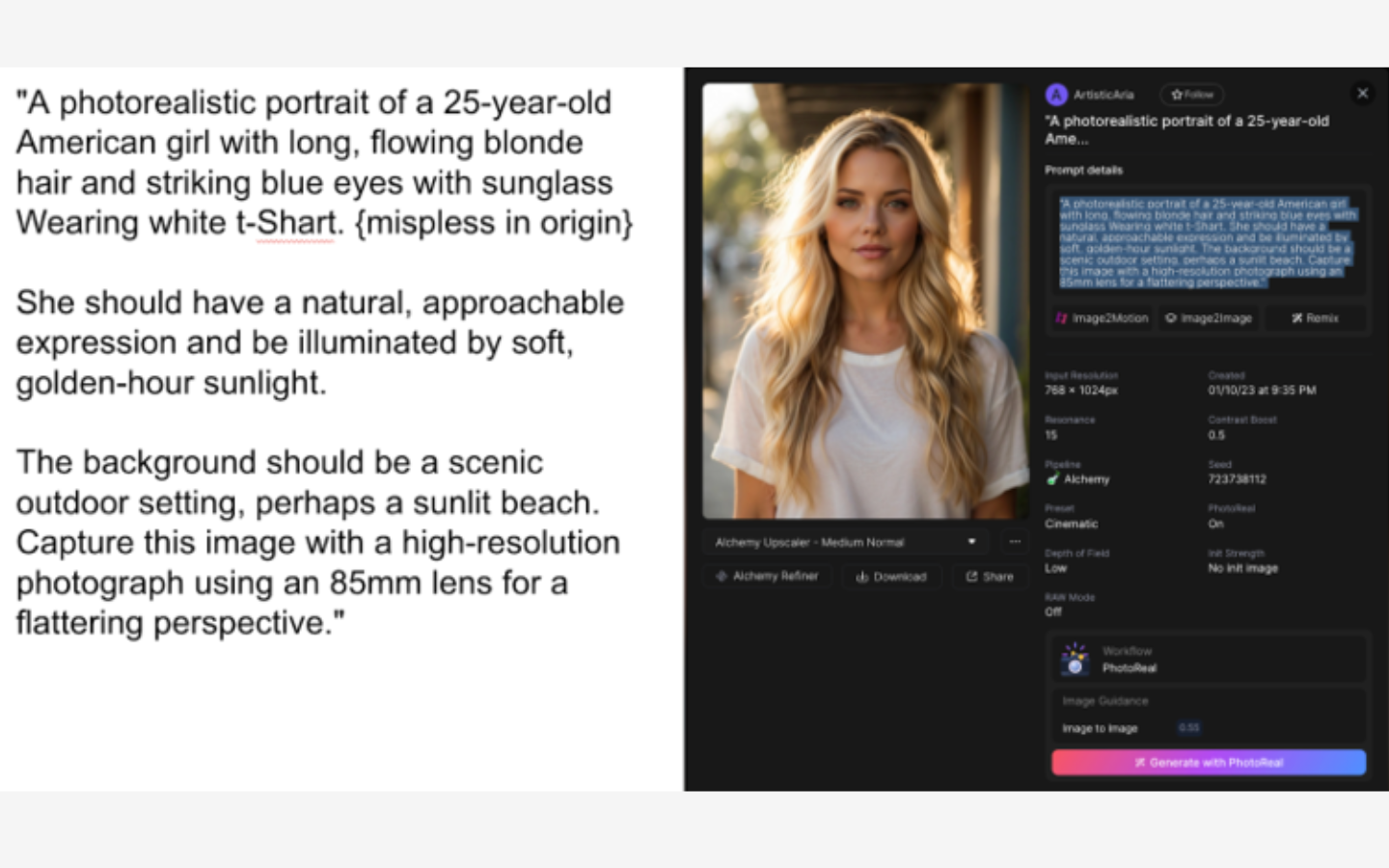Viewport: 1389px width, 868px height.
Task: Click the PhotoReal workflow camera icon
Action: 1075,660
